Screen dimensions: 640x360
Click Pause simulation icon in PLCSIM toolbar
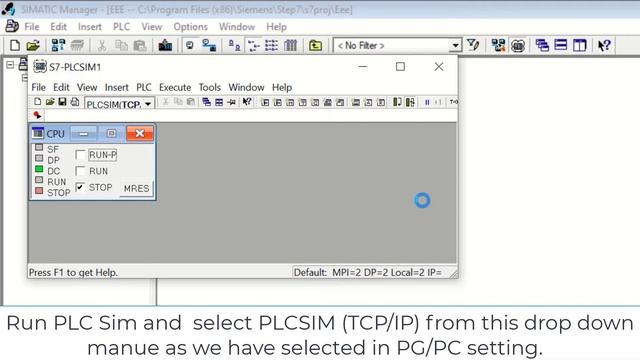coord(427,102)
